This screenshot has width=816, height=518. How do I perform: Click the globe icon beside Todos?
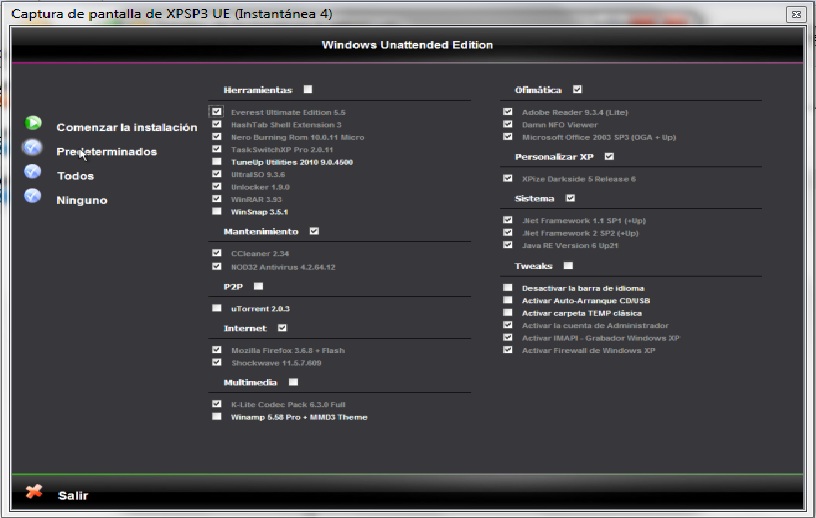coord(33,172)
